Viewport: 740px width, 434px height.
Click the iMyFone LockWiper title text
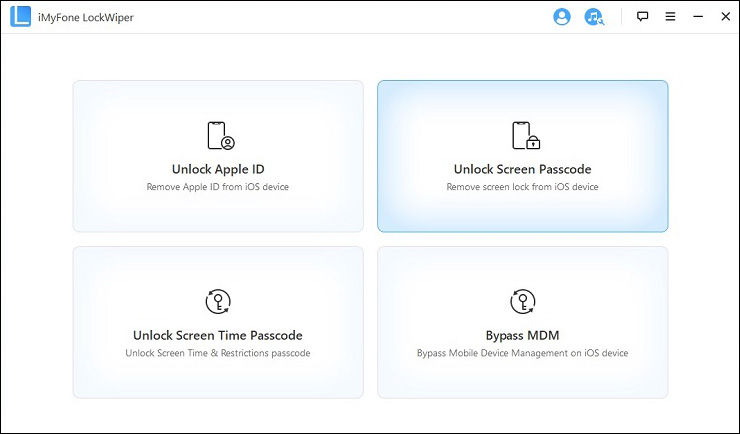pos(86,17)
